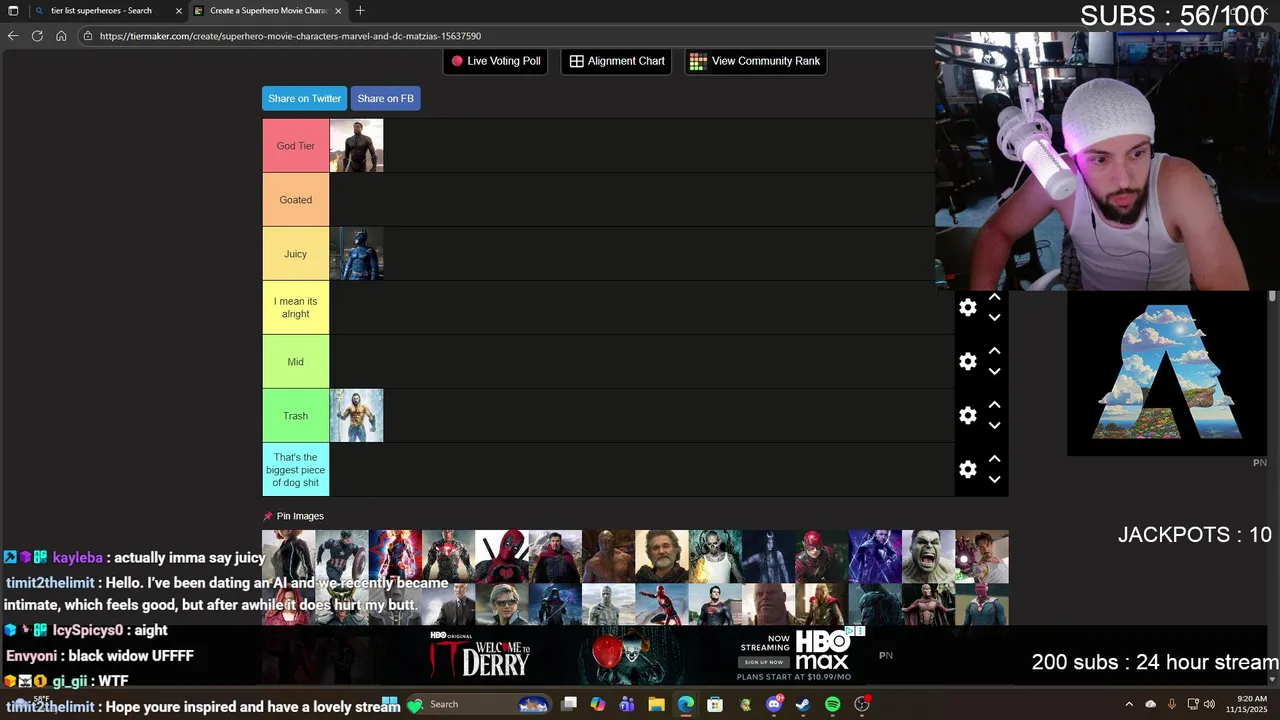Open Discord from taskbar

[774, 704]
